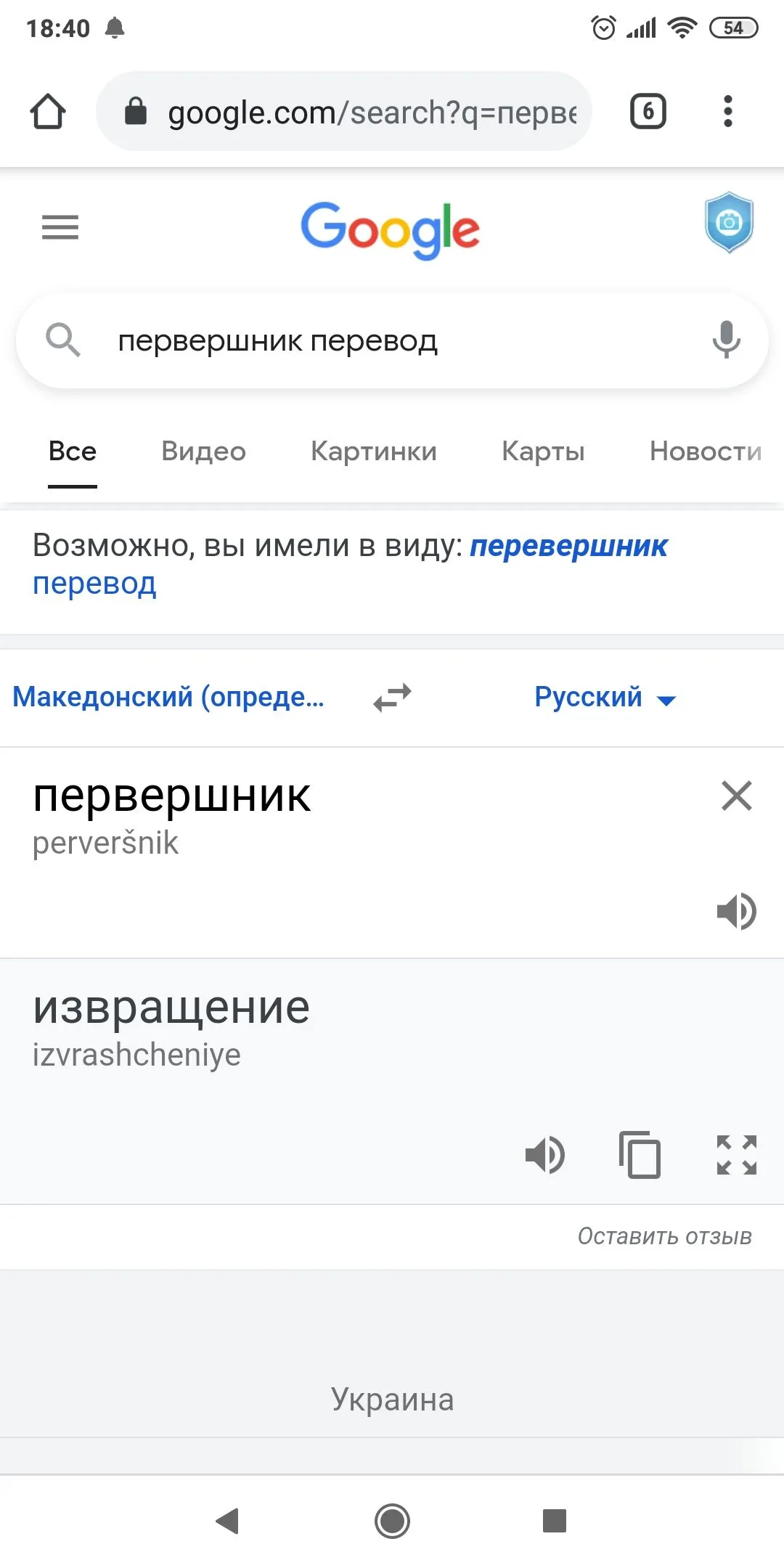Screen dimensions: 784x1568
Task: Tap the blue shield camera icon
Action: [729, 222]
